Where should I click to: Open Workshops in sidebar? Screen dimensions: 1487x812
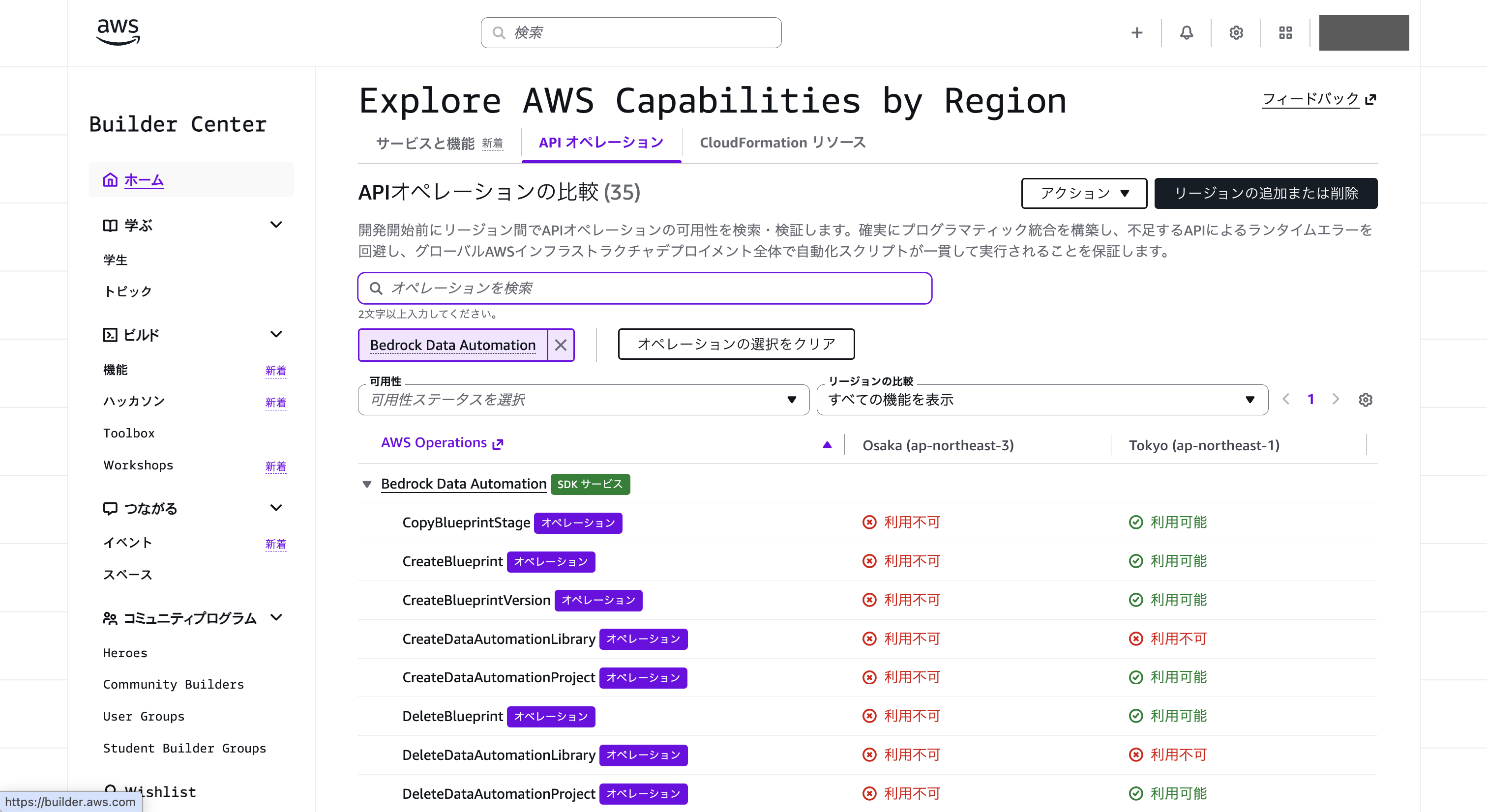coord(138,465)
